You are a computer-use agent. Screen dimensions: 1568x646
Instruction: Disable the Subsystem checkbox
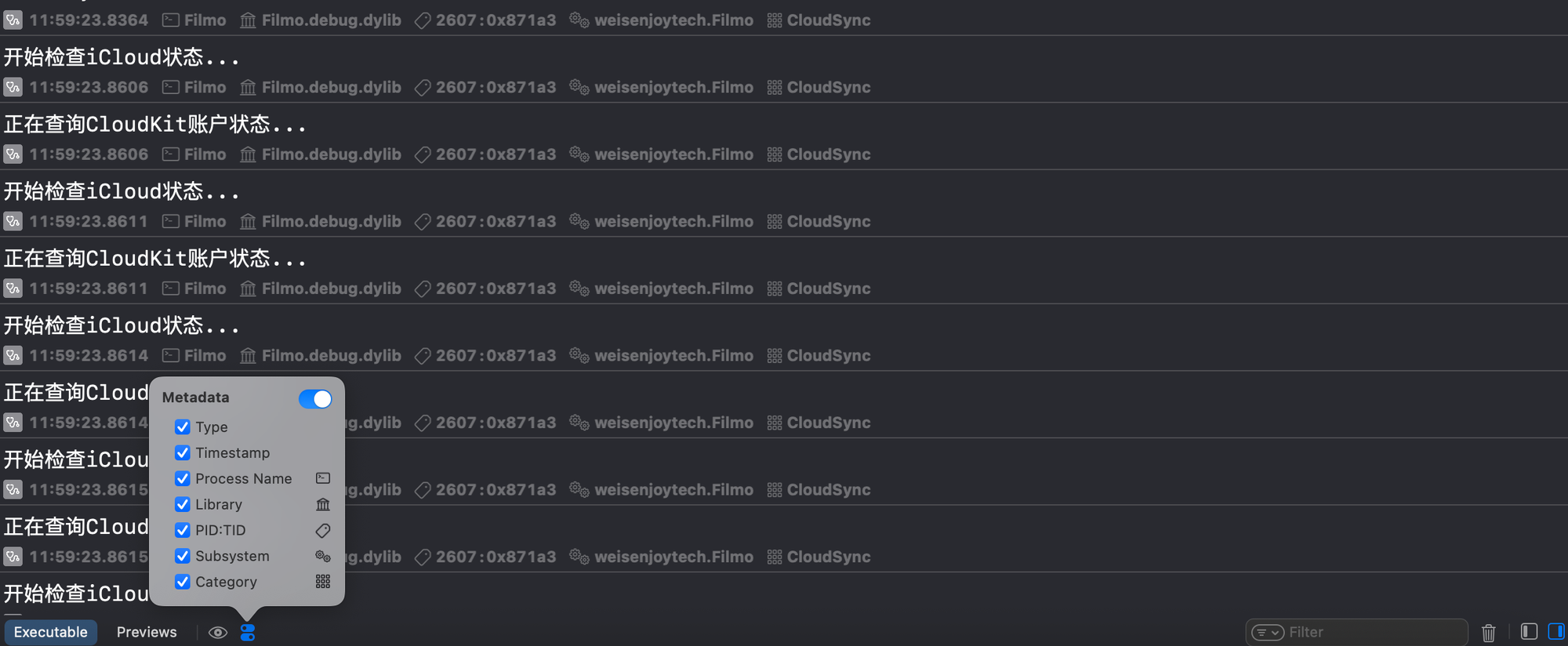183,556
